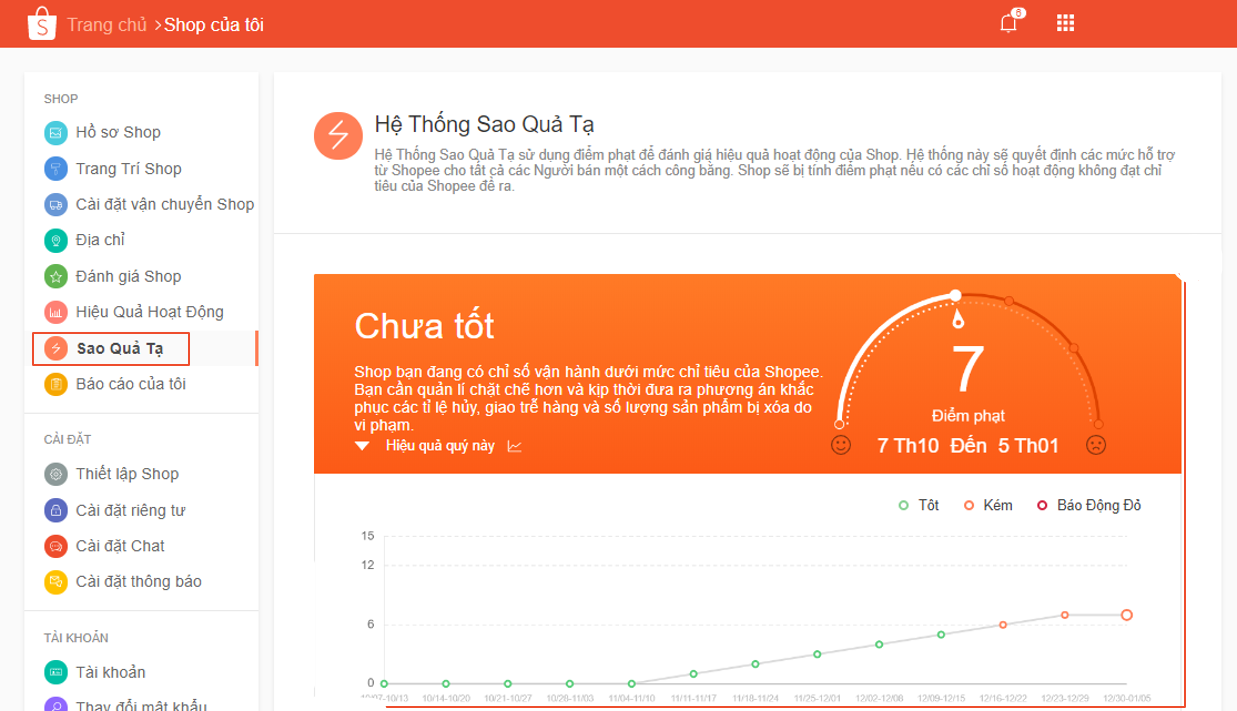Click the Đánh giá Shop star icon
This screenshot has height=711, width=1237.
click(x=56, y=276)
